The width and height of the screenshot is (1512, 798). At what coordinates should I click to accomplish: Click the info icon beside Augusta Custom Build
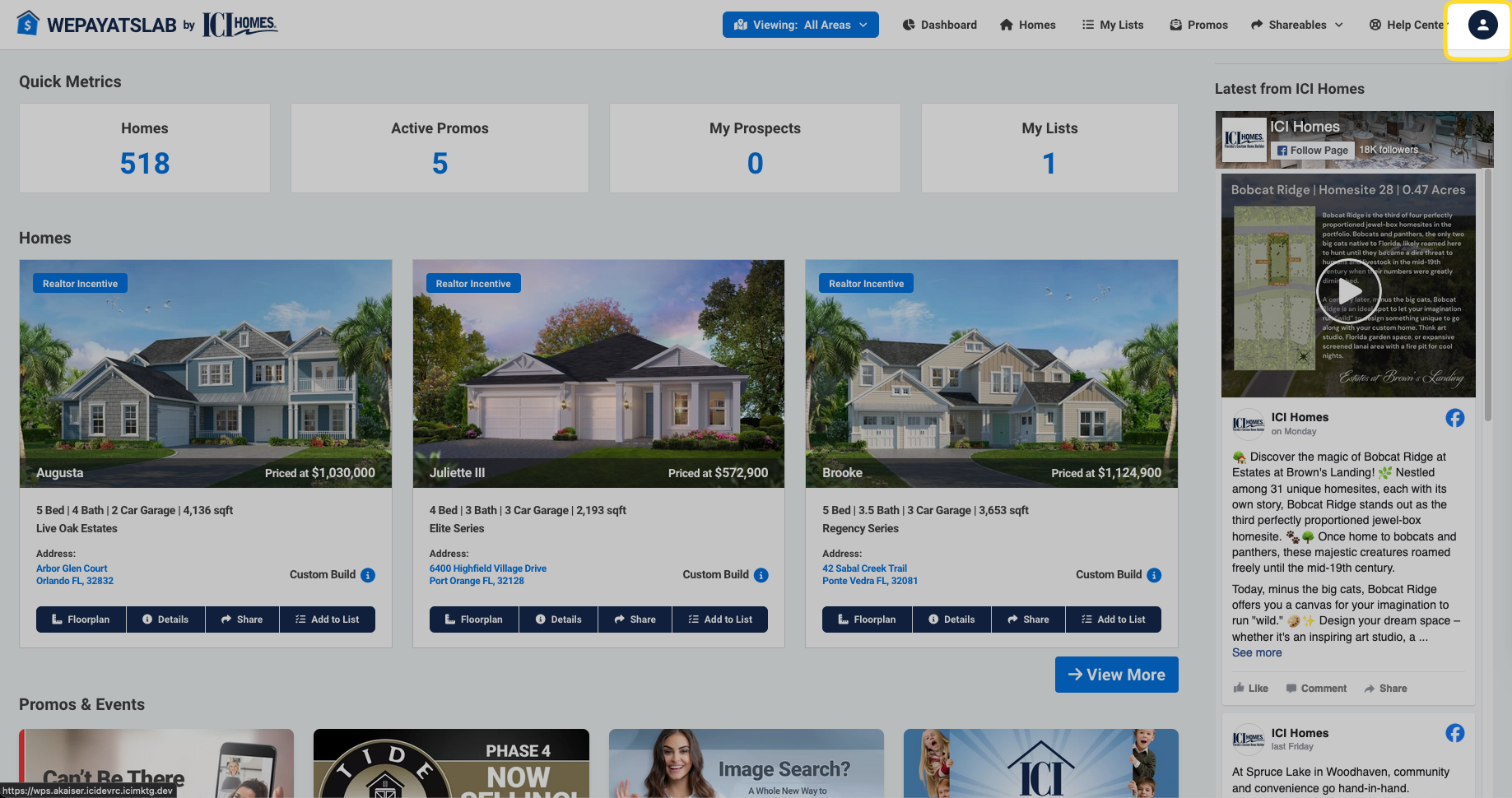368,575
